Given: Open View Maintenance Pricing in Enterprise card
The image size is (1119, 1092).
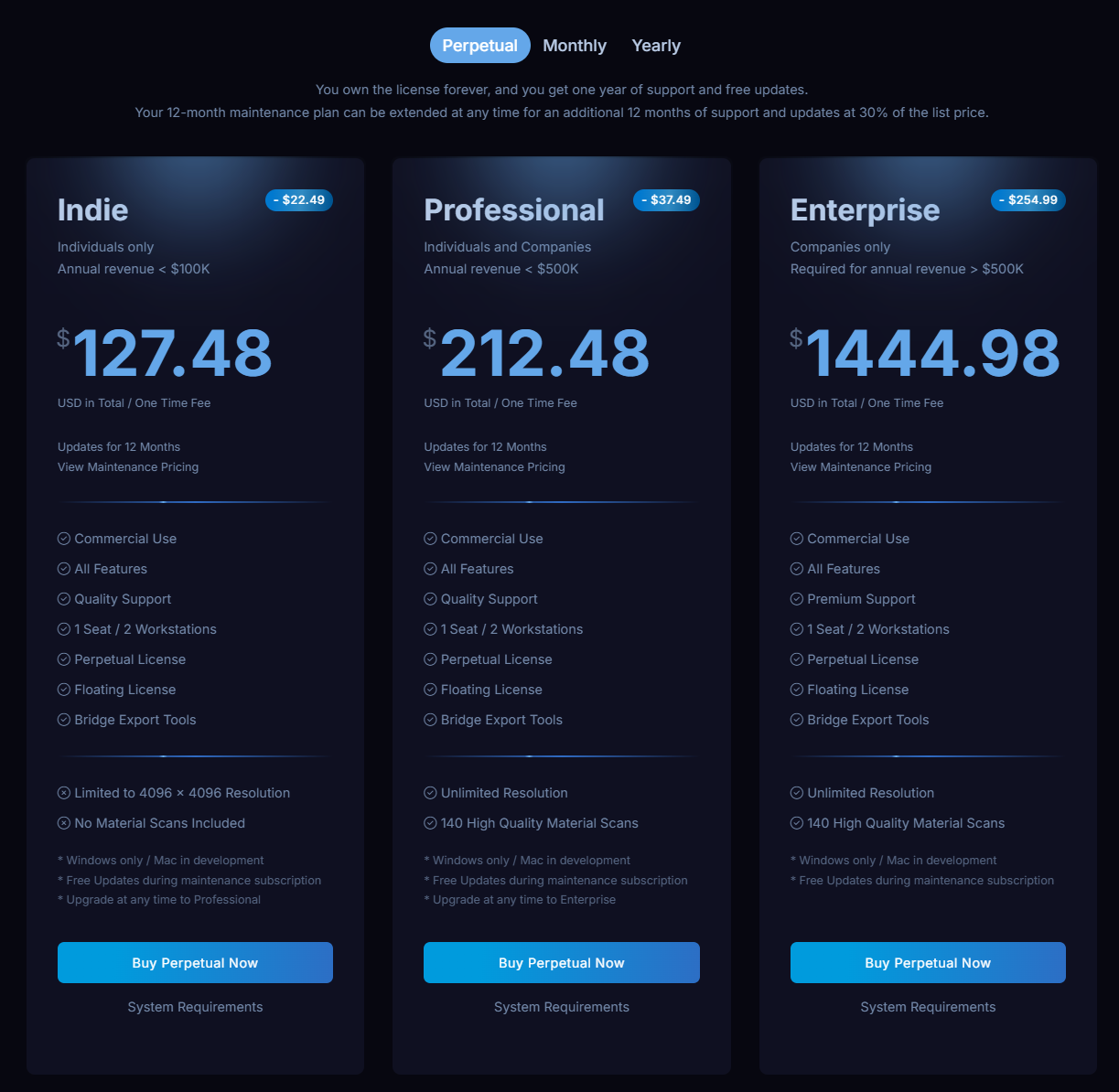Looking at the screenshot, I should pyautogui.click(x=861, y=467).
